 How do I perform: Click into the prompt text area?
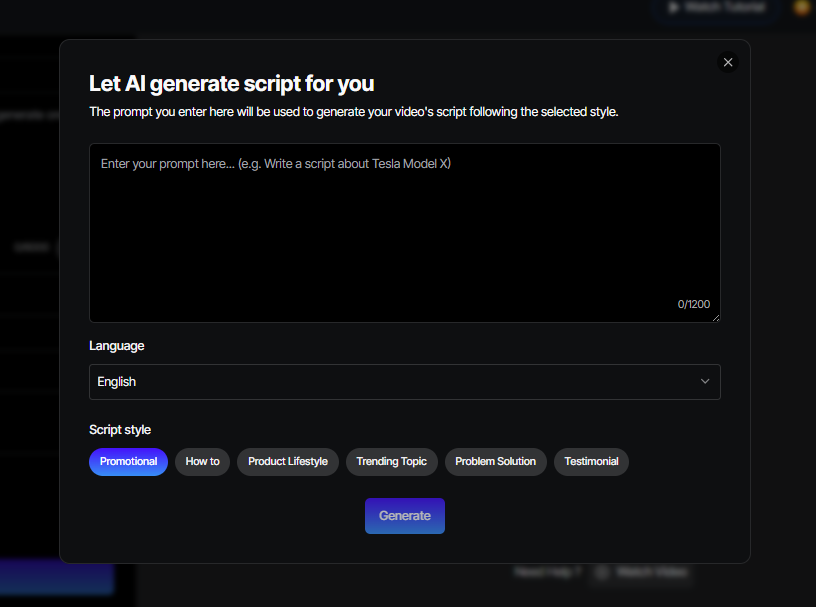[404, 232]
